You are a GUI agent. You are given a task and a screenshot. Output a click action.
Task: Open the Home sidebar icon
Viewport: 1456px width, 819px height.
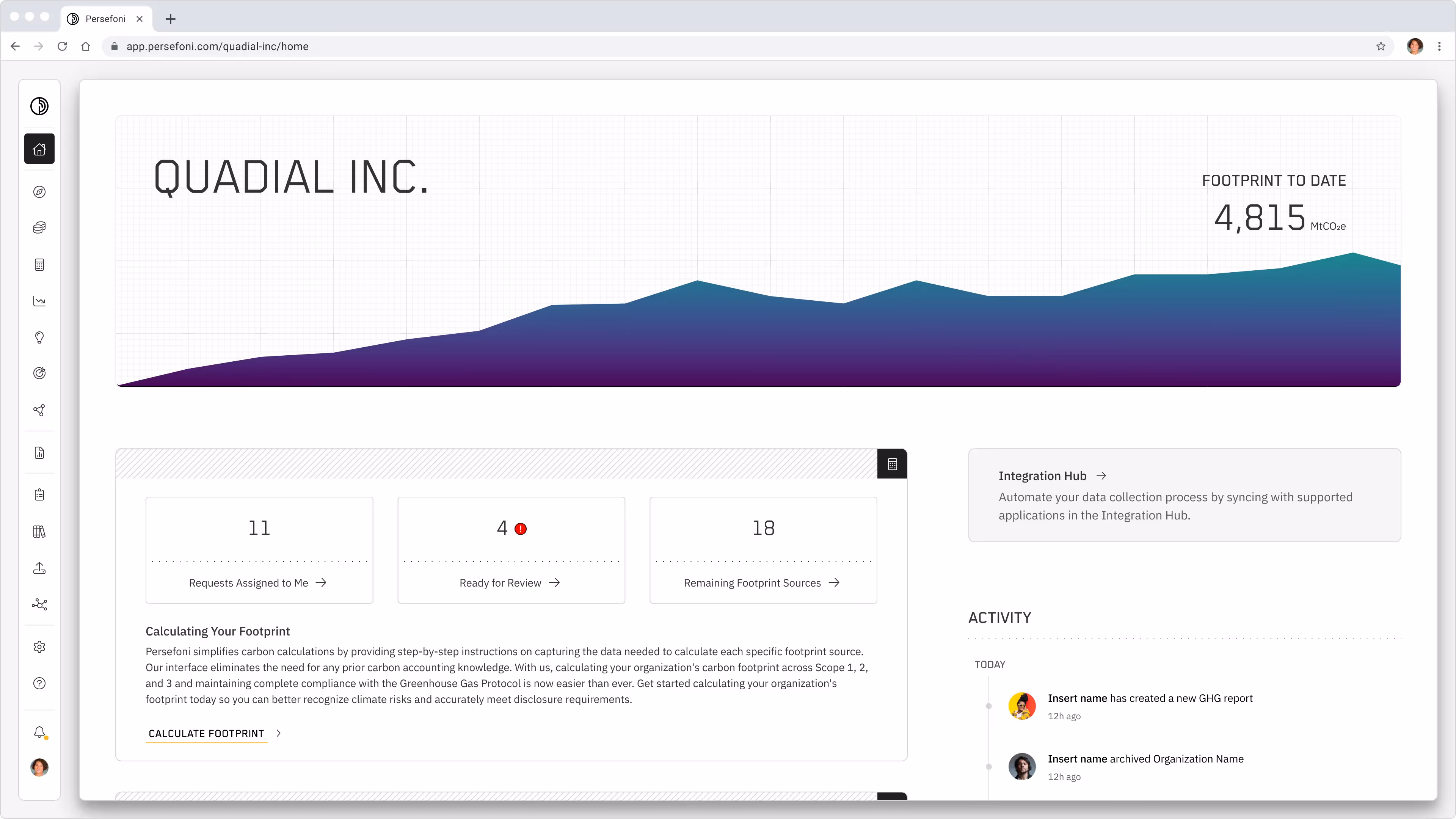coord(39,149)
